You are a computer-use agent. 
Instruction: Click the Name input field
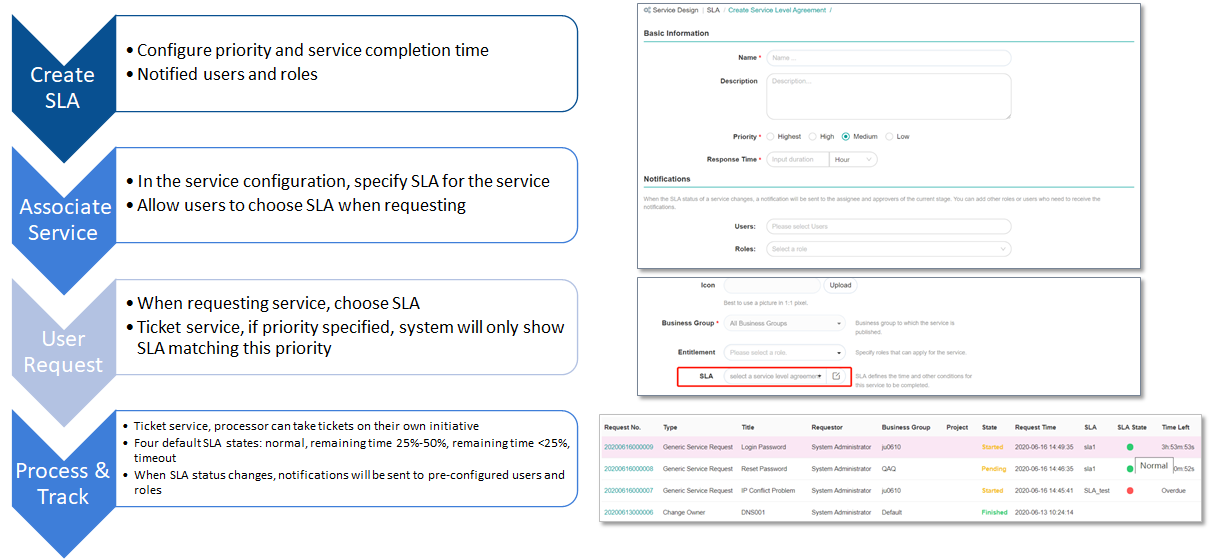889,58
